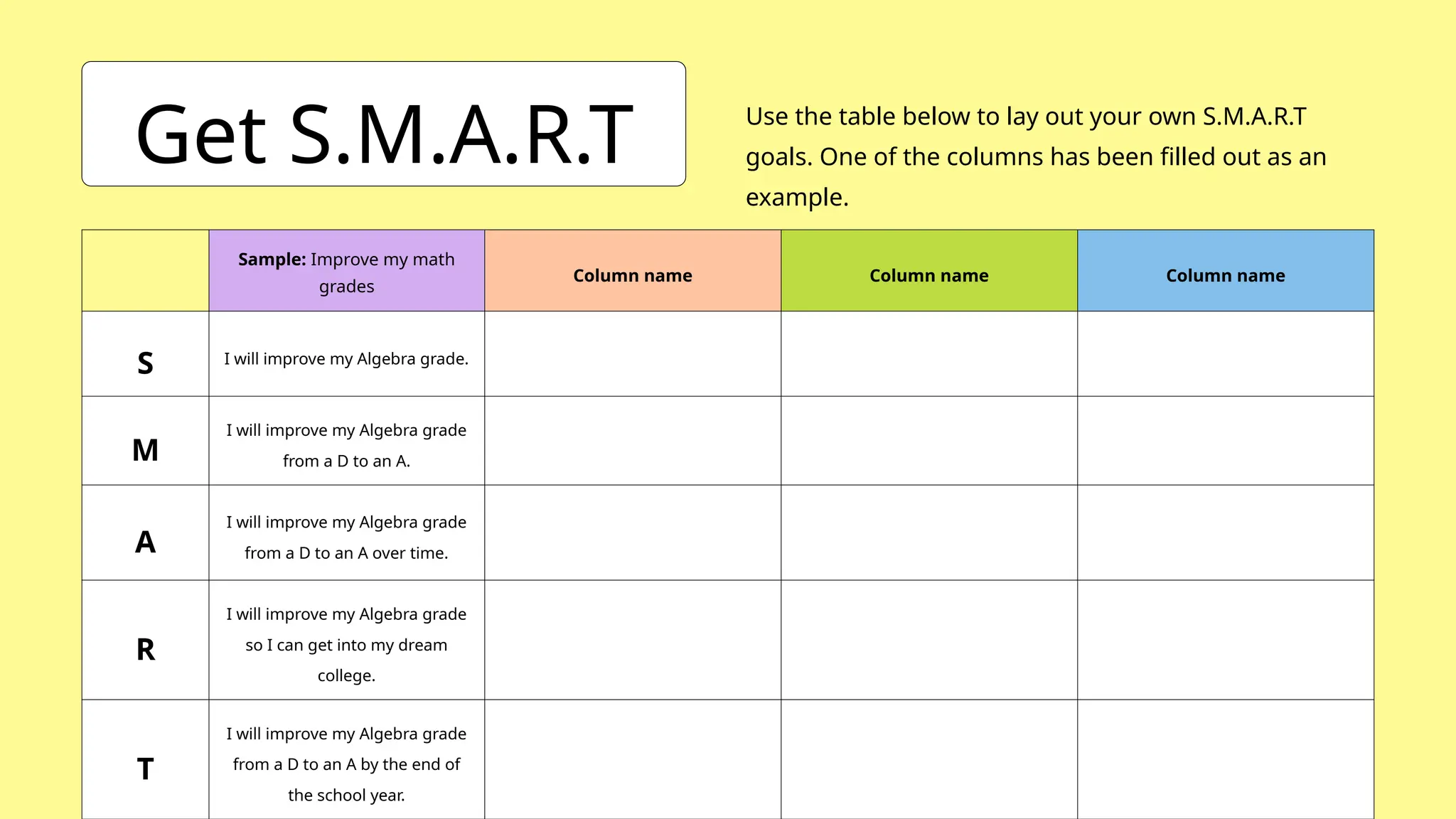
Task: Select the instruction text paragraph
Action: [1036, 156]
